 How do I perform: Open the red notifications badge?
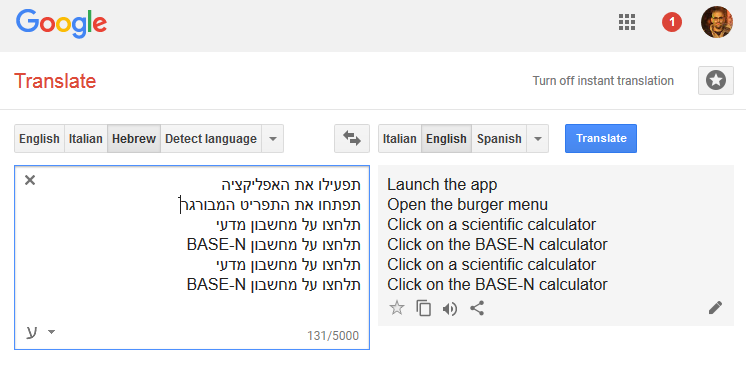(672, 22)
